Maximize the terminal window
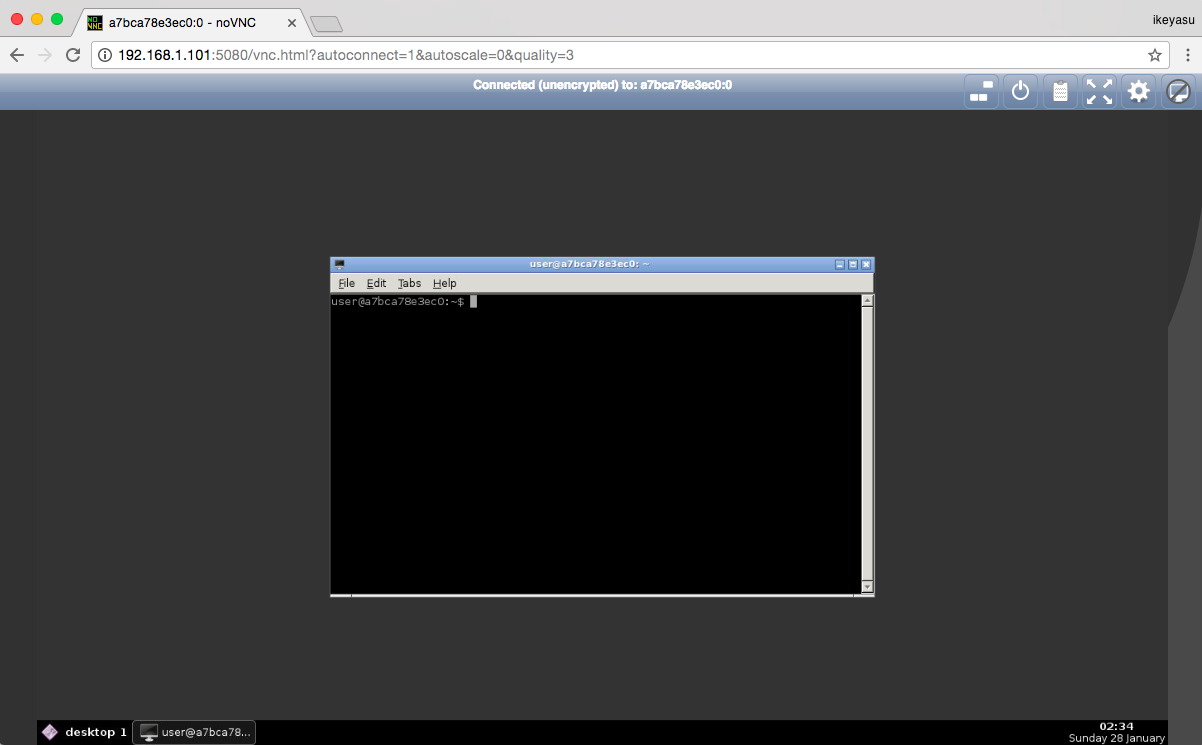1202x745 pixels. 853,265
